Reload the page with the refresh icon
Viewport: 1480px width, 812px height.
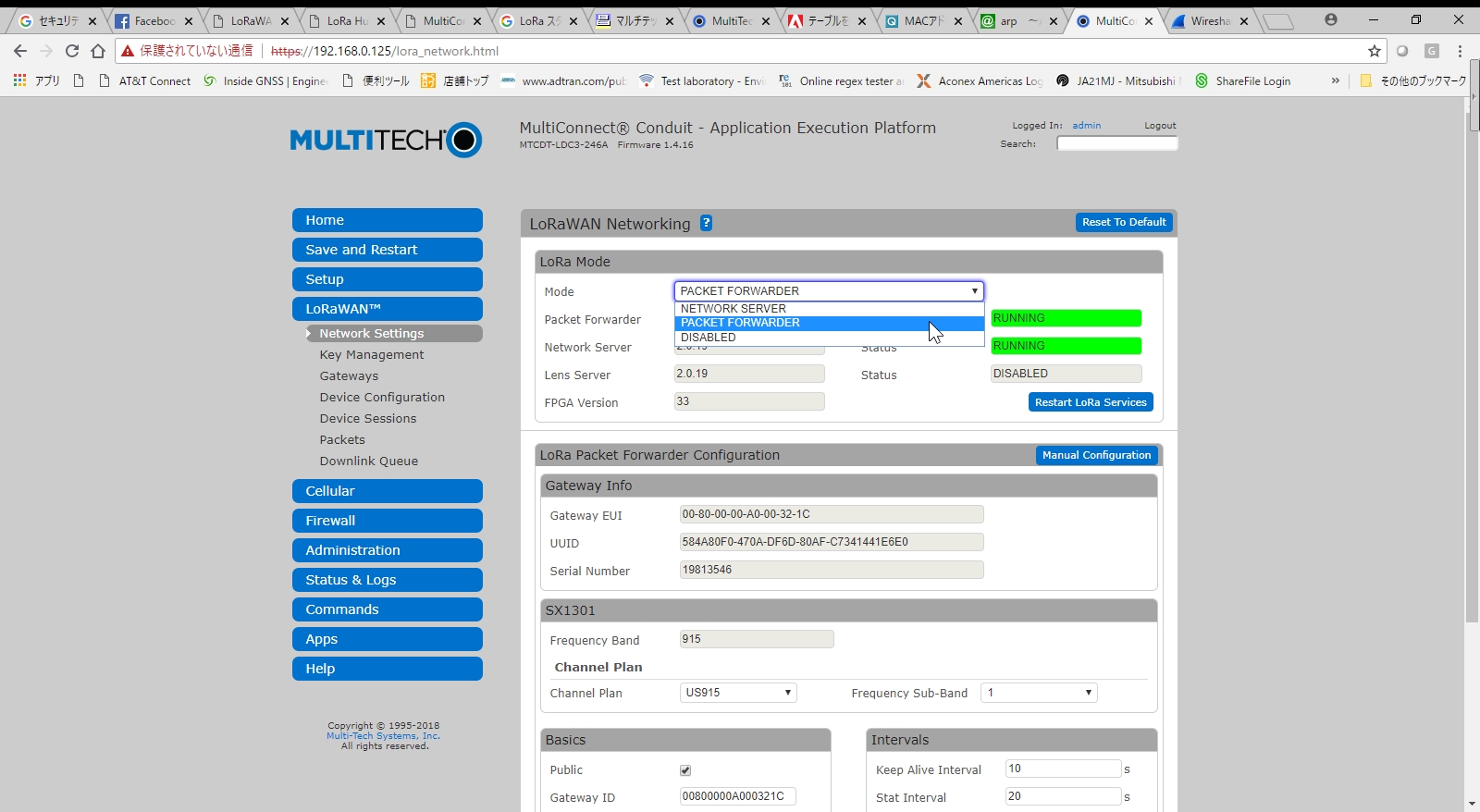pyautogui.click(x=72, y=51)
